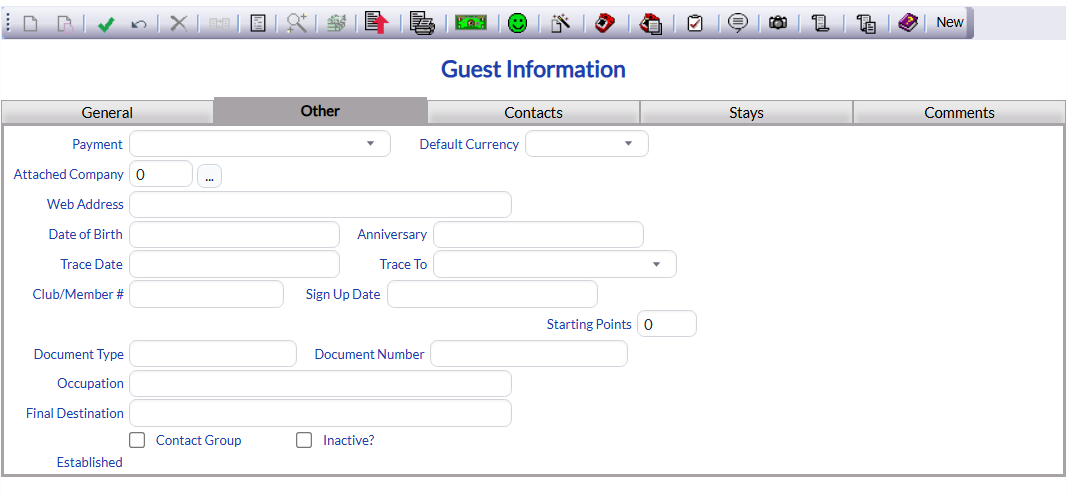Click the printer documents icon
Viewport: 1067px width, 496px height.
click(x=422, y=23)
